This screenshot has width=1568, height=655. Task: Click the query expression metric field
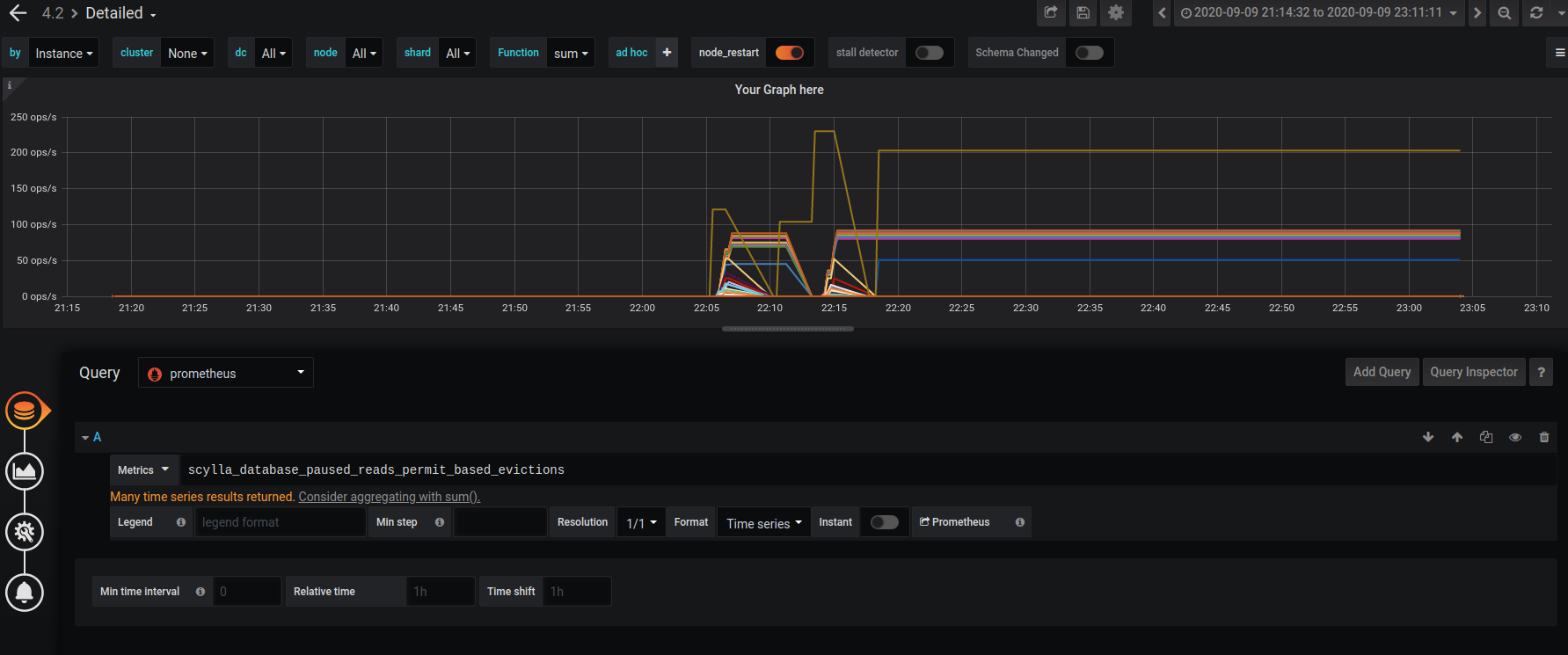pos(867,470)
